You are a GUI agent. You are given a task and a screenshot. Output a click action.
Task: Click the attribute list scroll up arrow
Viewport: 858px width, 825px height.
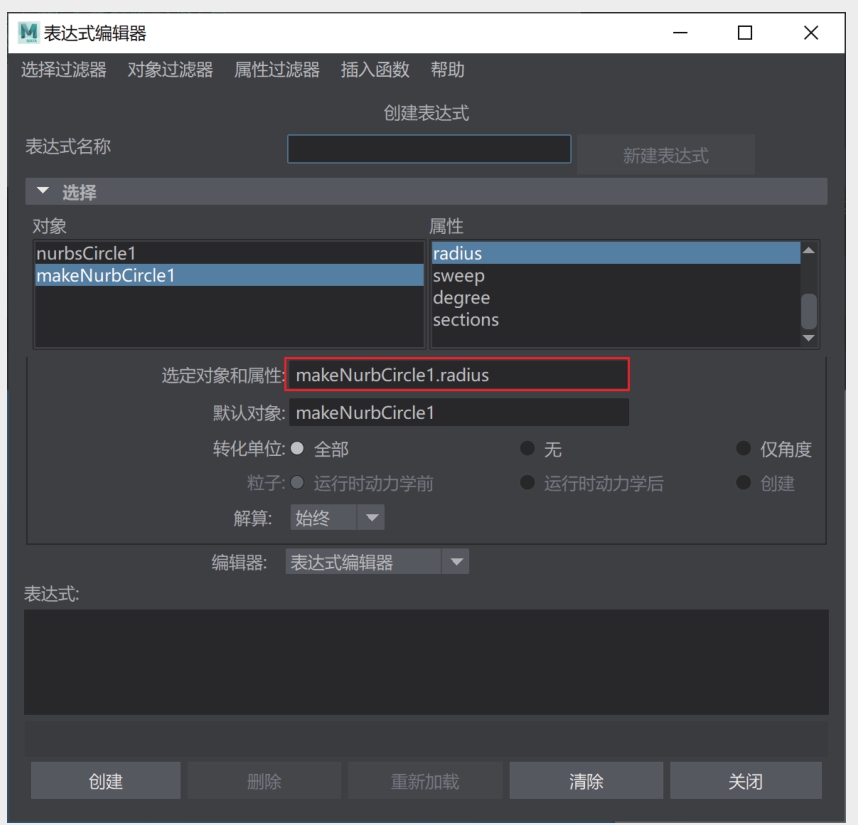(x=809, y=251)
